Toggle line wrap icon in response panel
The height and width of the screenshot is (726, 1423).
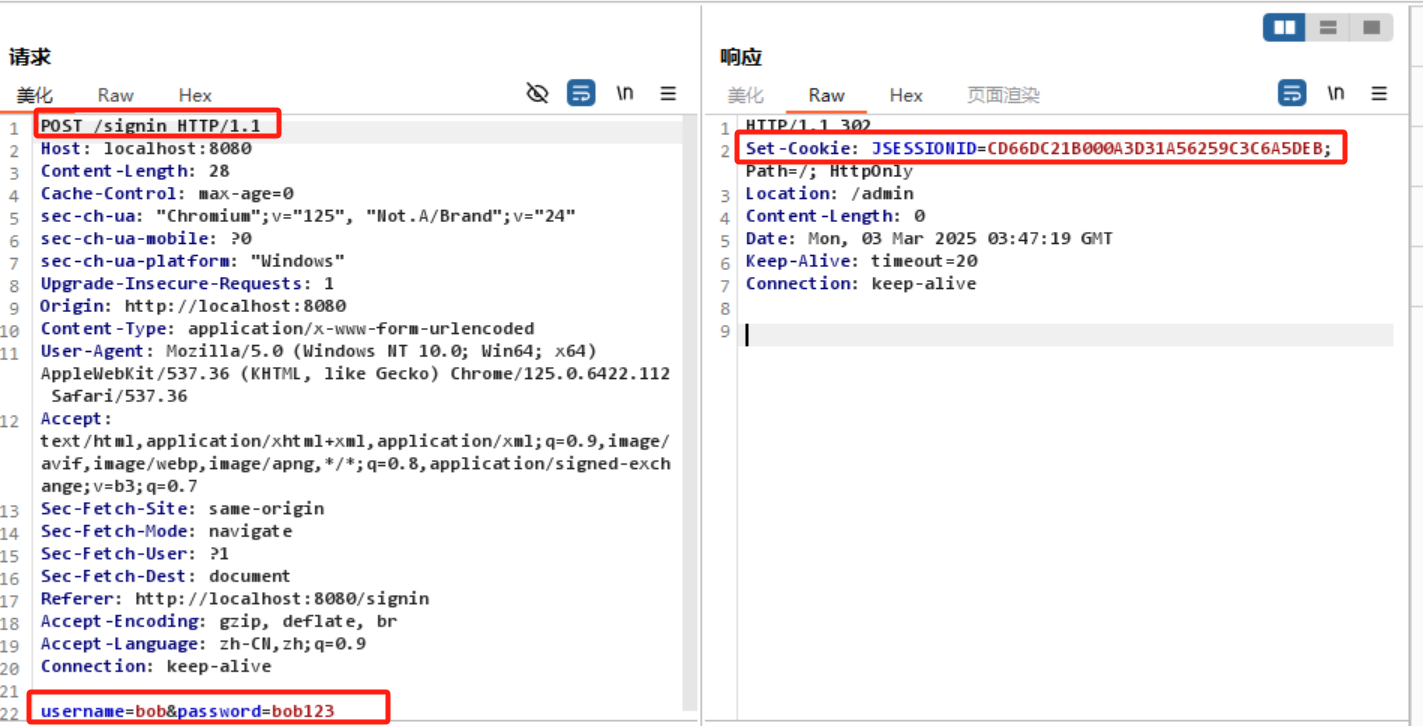coord(1292,94)
